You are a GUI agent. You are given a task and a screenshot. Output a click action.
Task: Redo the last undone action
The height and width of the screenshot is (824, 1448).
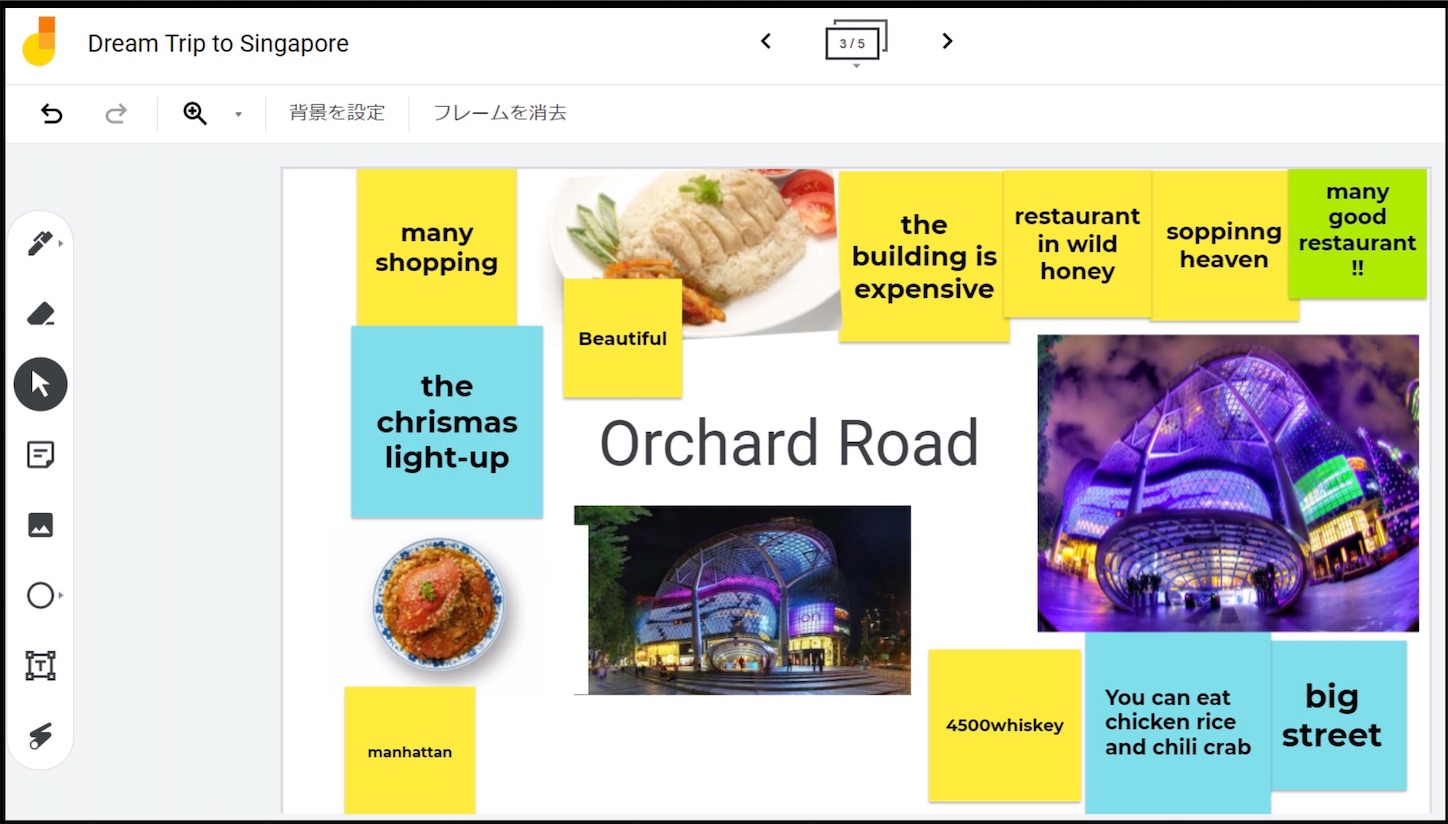click(116, 113)
